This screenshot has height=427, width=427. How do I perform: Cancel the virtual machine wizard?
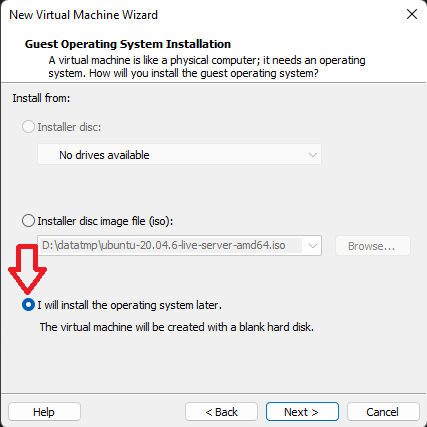pos(383,412)
